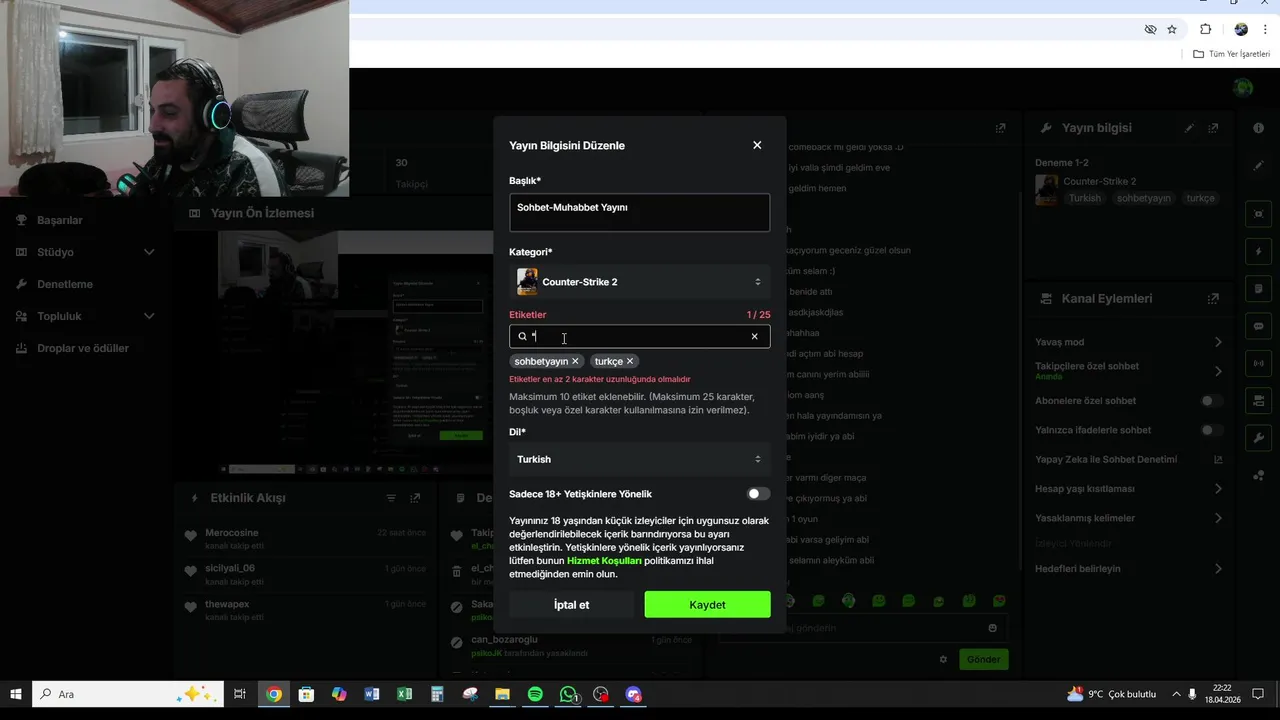Open Spotify from the taskbar

[x=535, y=694]
